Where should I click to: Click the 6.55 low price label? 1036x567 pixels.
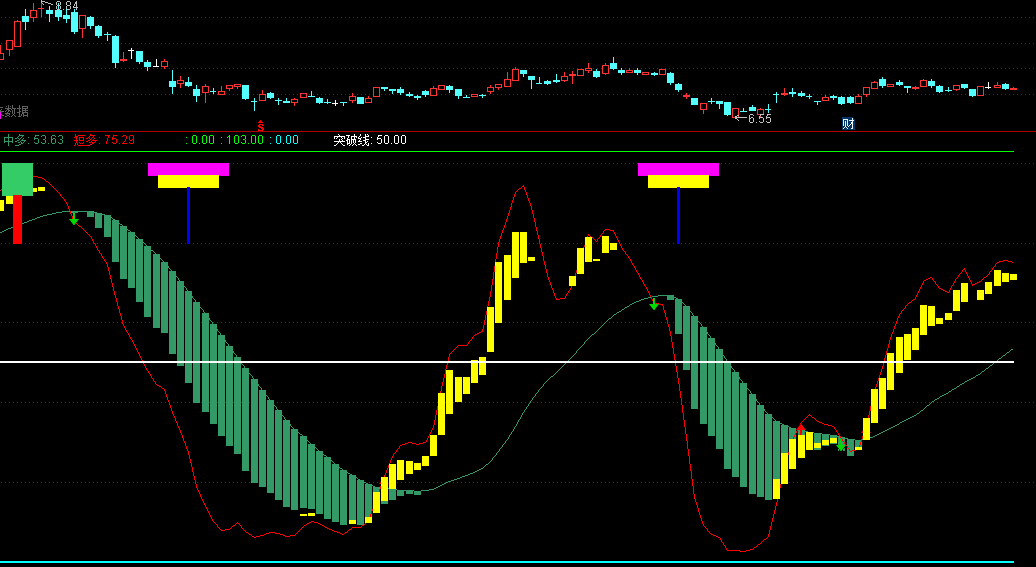coord(759,118)
